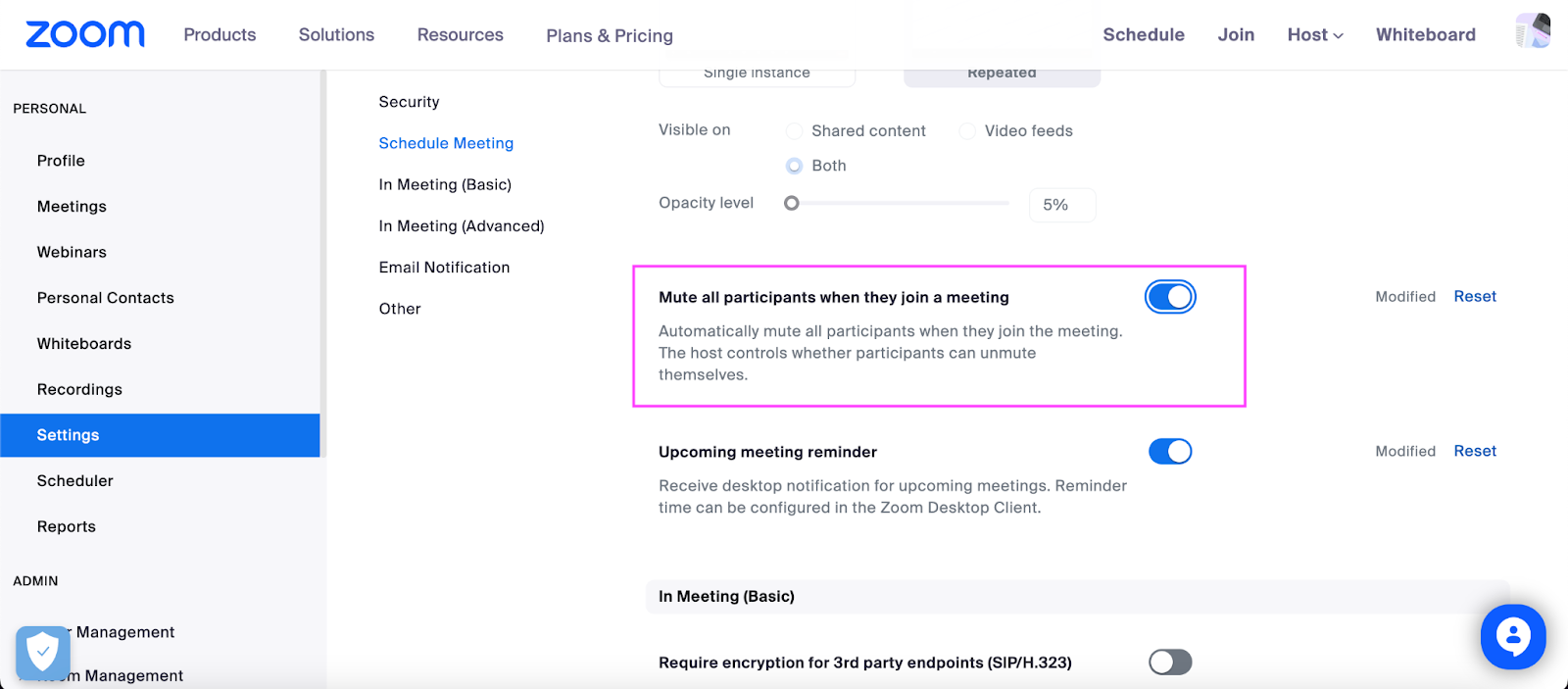Viewport: 1568px width, 689px height.
Task: Click the 5% opacity input field
Action: pos(1061,205)
